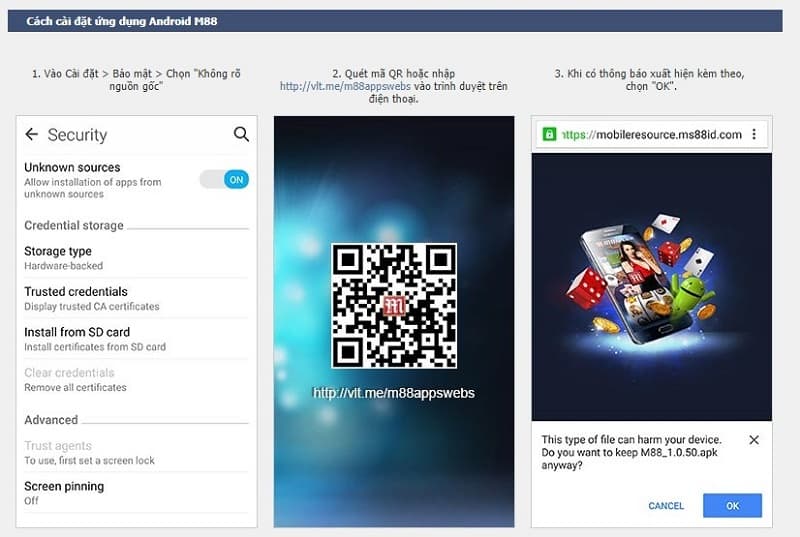Viewport: 800px width, 537px height.
Task: Click the green padlock icon in address bar
Action: click(x=549, y=134)
